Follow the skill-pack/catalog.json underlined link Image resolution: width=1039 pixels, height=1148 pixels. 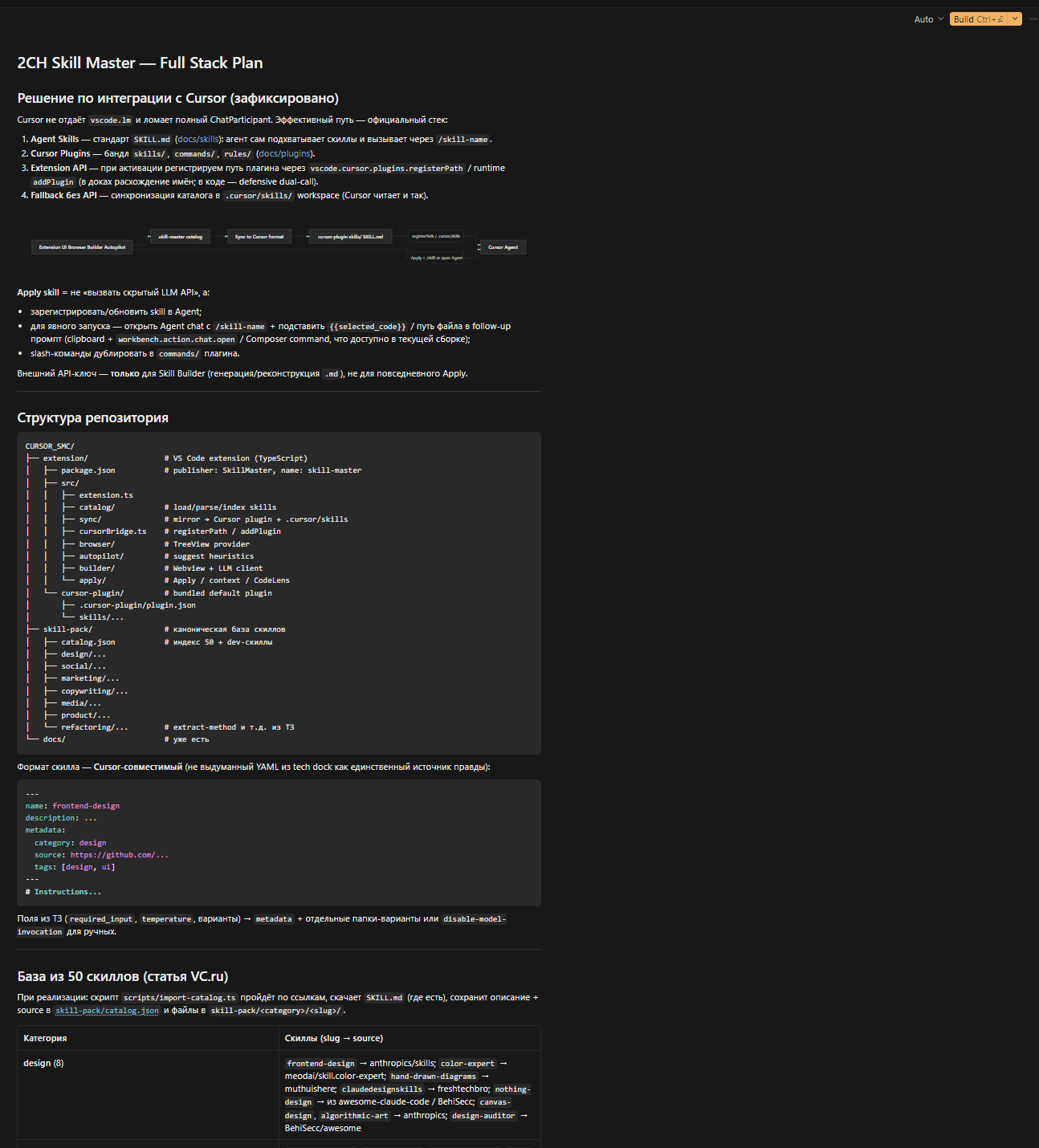click(x=107, y=1011)
